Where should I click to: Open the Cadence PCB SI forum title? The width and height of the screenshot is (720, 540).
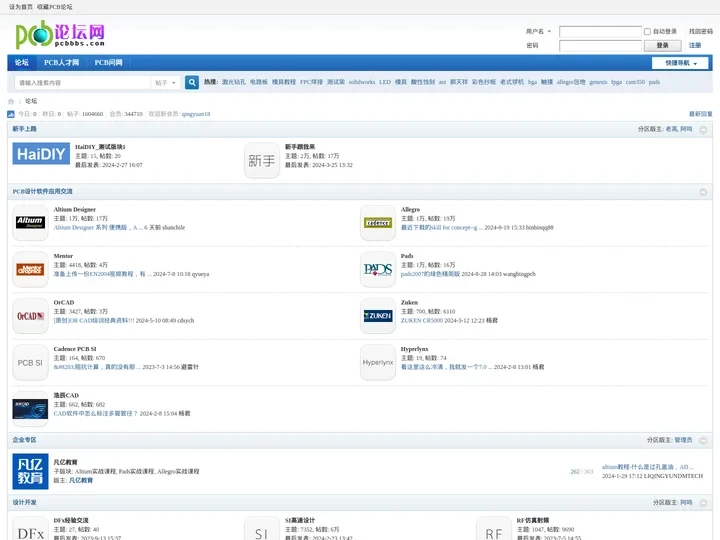(75, 349)
